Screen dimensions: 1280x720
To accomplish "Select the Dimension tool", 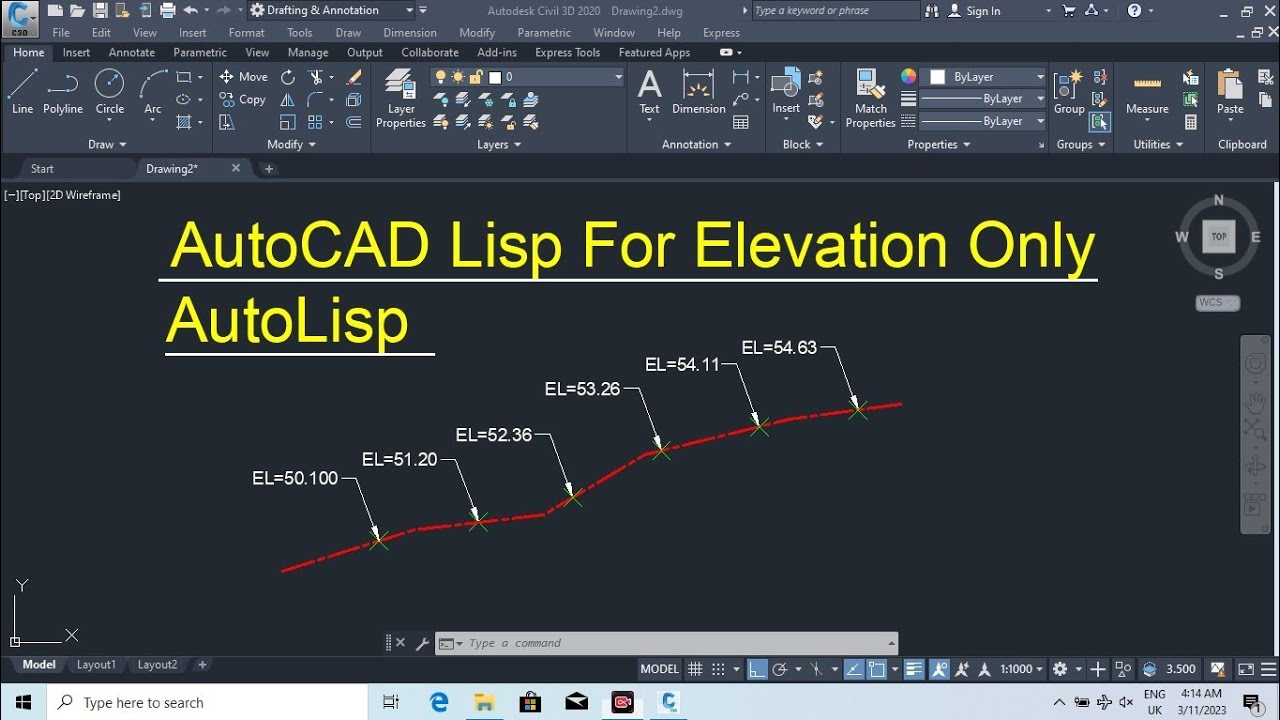I will coord(698,92).
